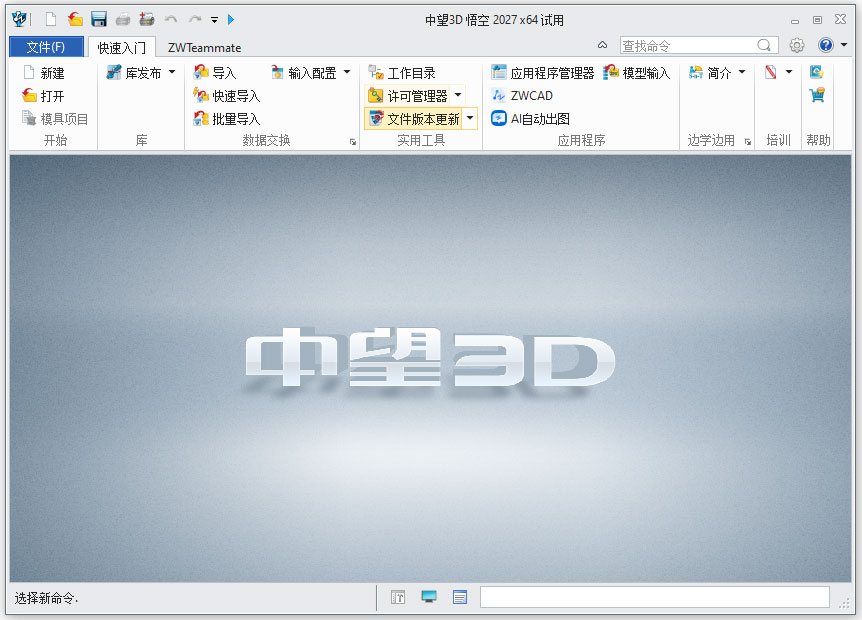This screenshot has height=620, width=862.
Task: Expand the 库发布 dropdown arrow
Action: (x=172, y=72)
